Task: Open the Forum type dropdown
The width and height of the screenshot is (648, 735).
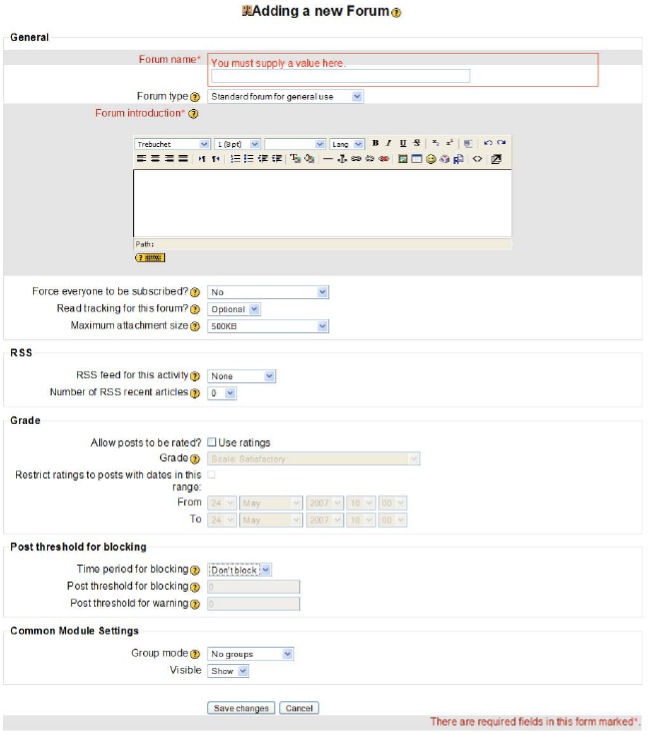Action: coord(286,97)
